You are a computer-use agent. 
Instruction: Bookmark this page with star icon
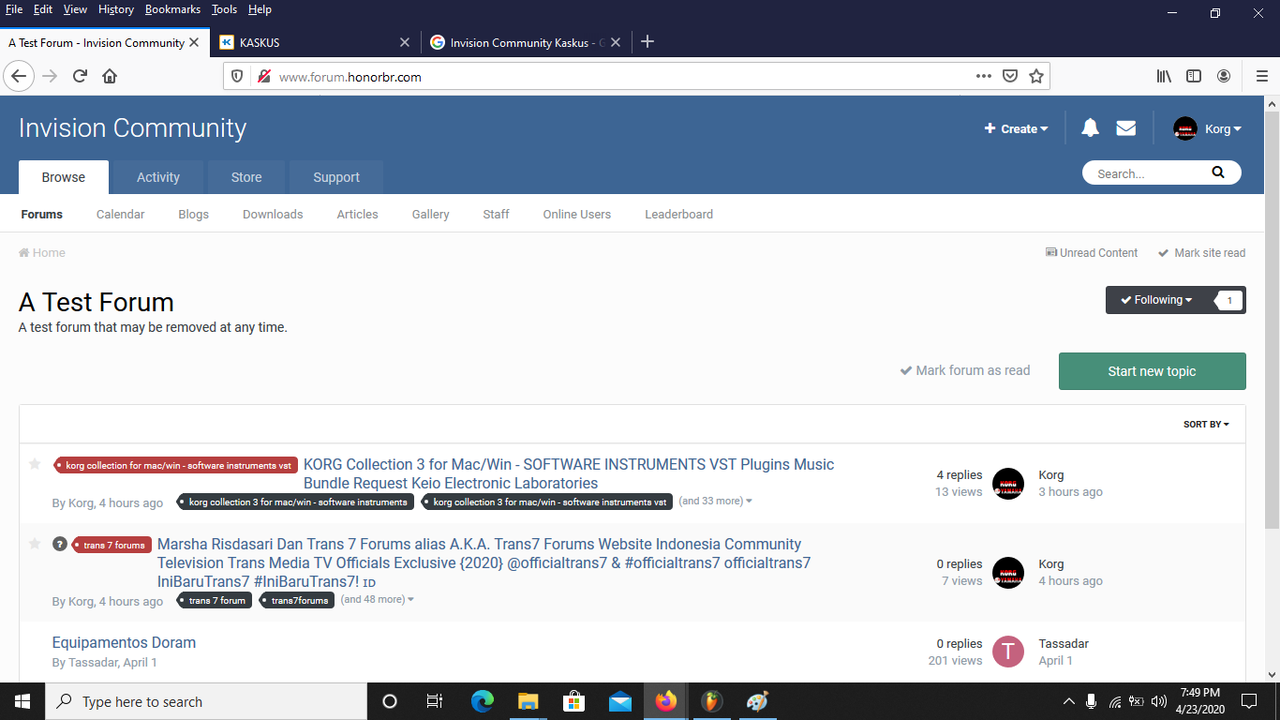[x=1036, y=76]
